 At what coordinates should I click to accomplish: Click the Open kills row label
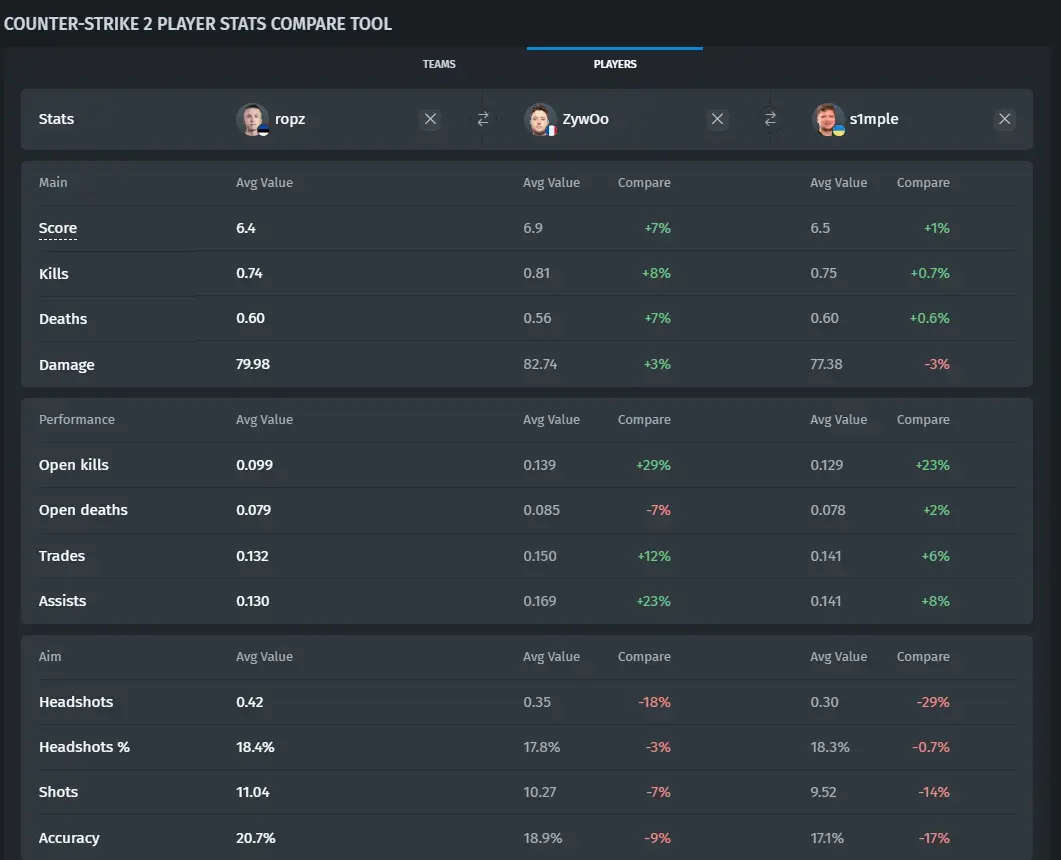pos(74,465)
